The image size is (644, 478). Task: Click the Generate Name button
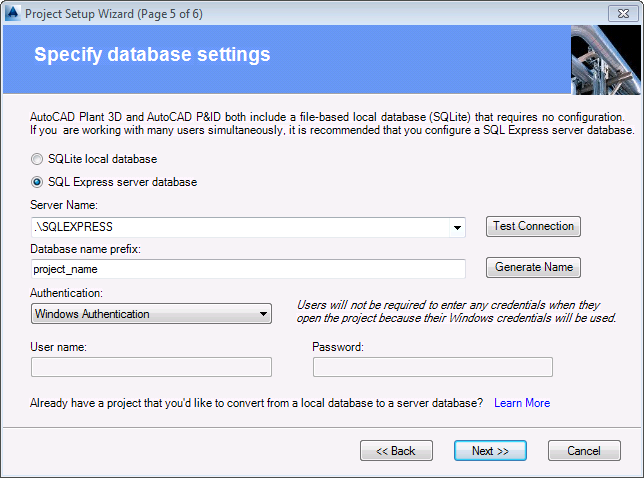(533, 268)
